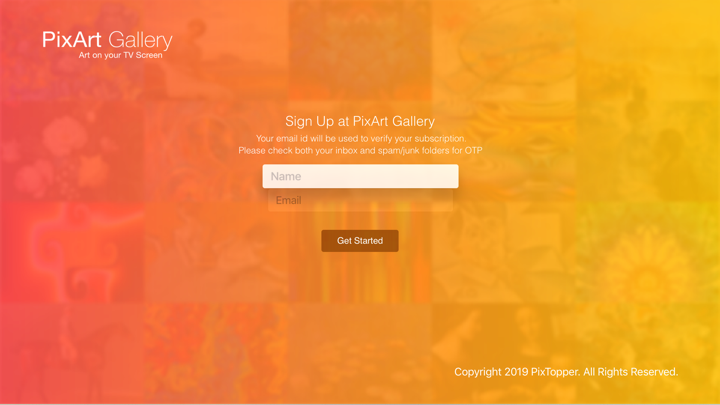
Task: Select the Email input field
Action: click(x=360, y=200)
